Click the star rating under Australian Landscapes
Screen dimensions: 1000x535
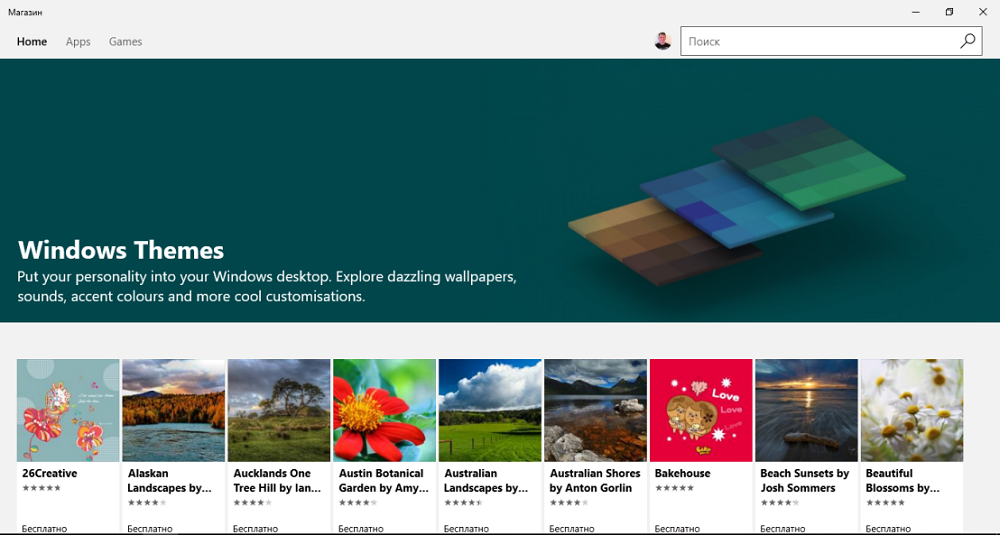point(464,502)
